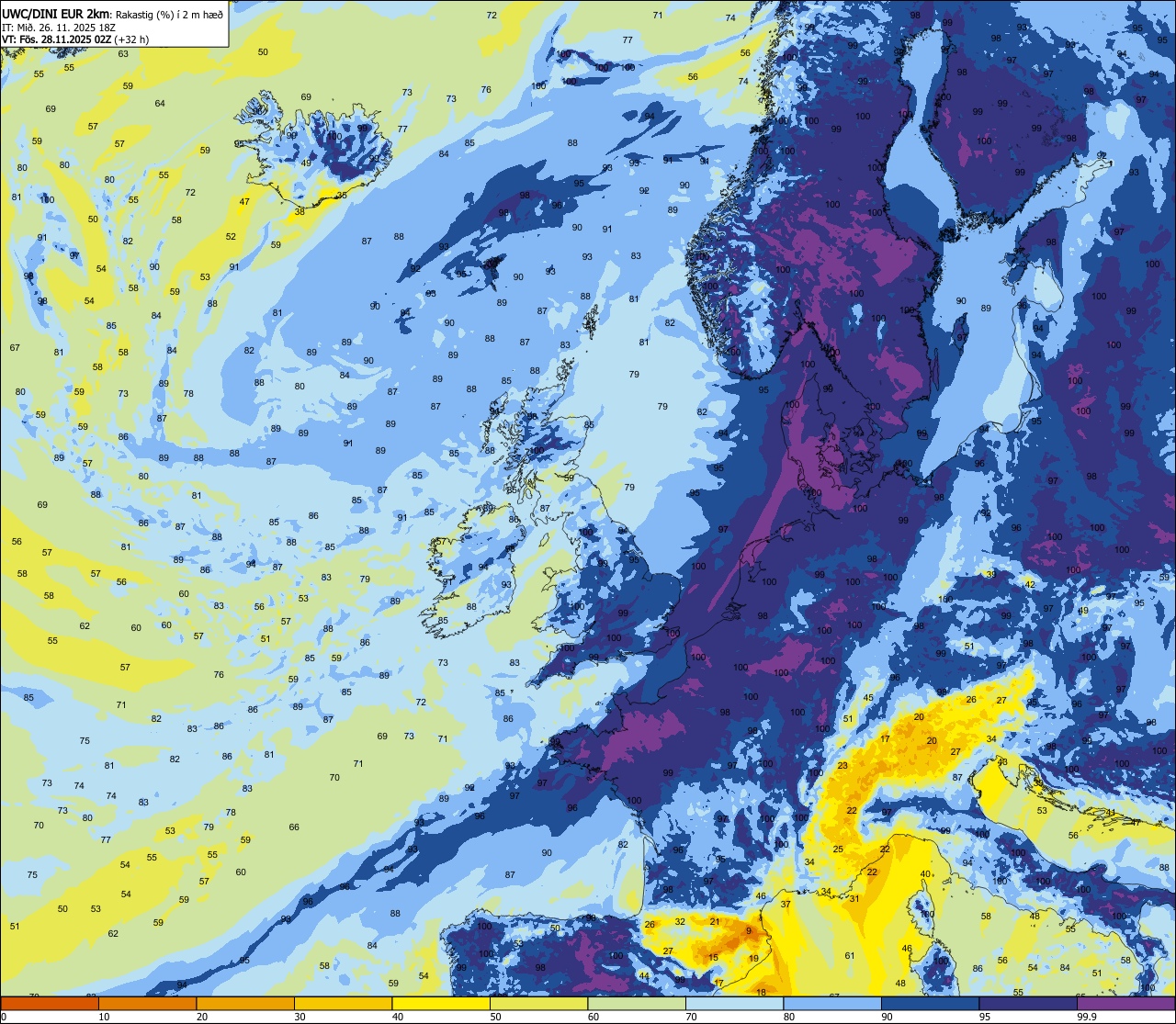Viewport: 1176px width, 1024px height.
Task: Click the pale blue 70–80 legend swatch
Action: point(734,1003)
